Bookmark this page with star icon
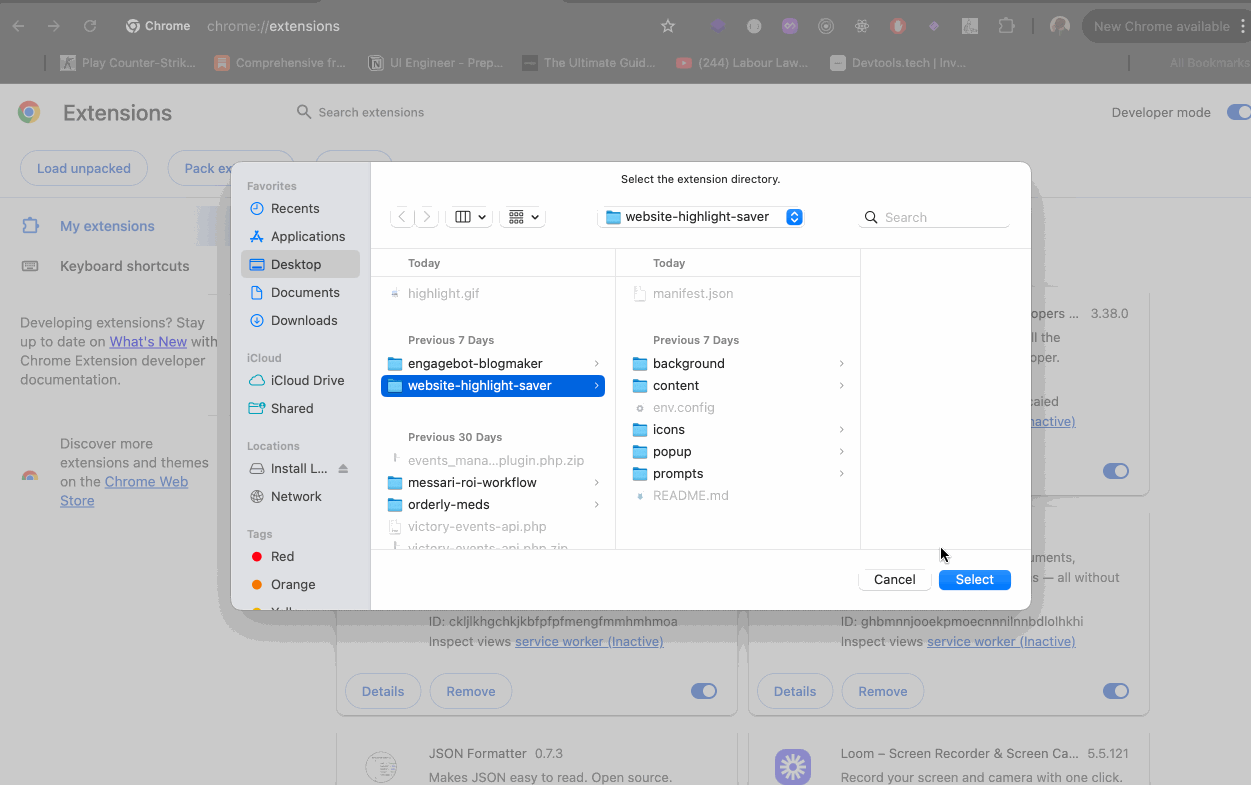The width and height of the screenshot is (1251, 785). 668,27
